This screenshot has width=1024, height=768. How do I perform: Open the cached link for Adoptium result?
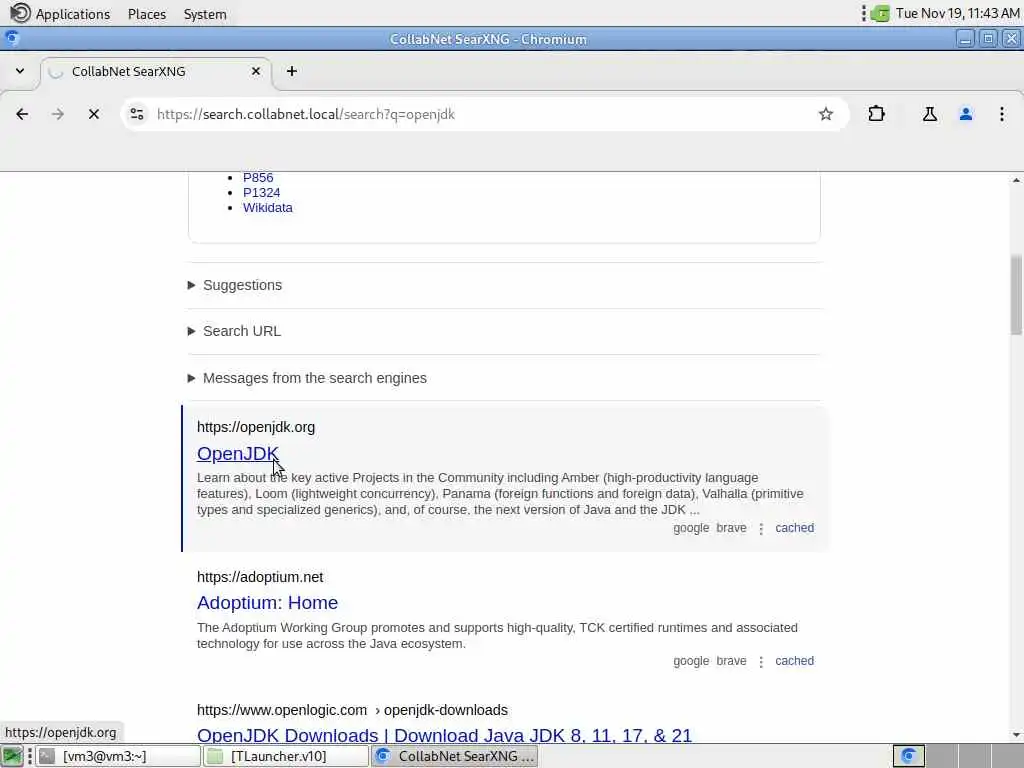[x=794, y=661]
